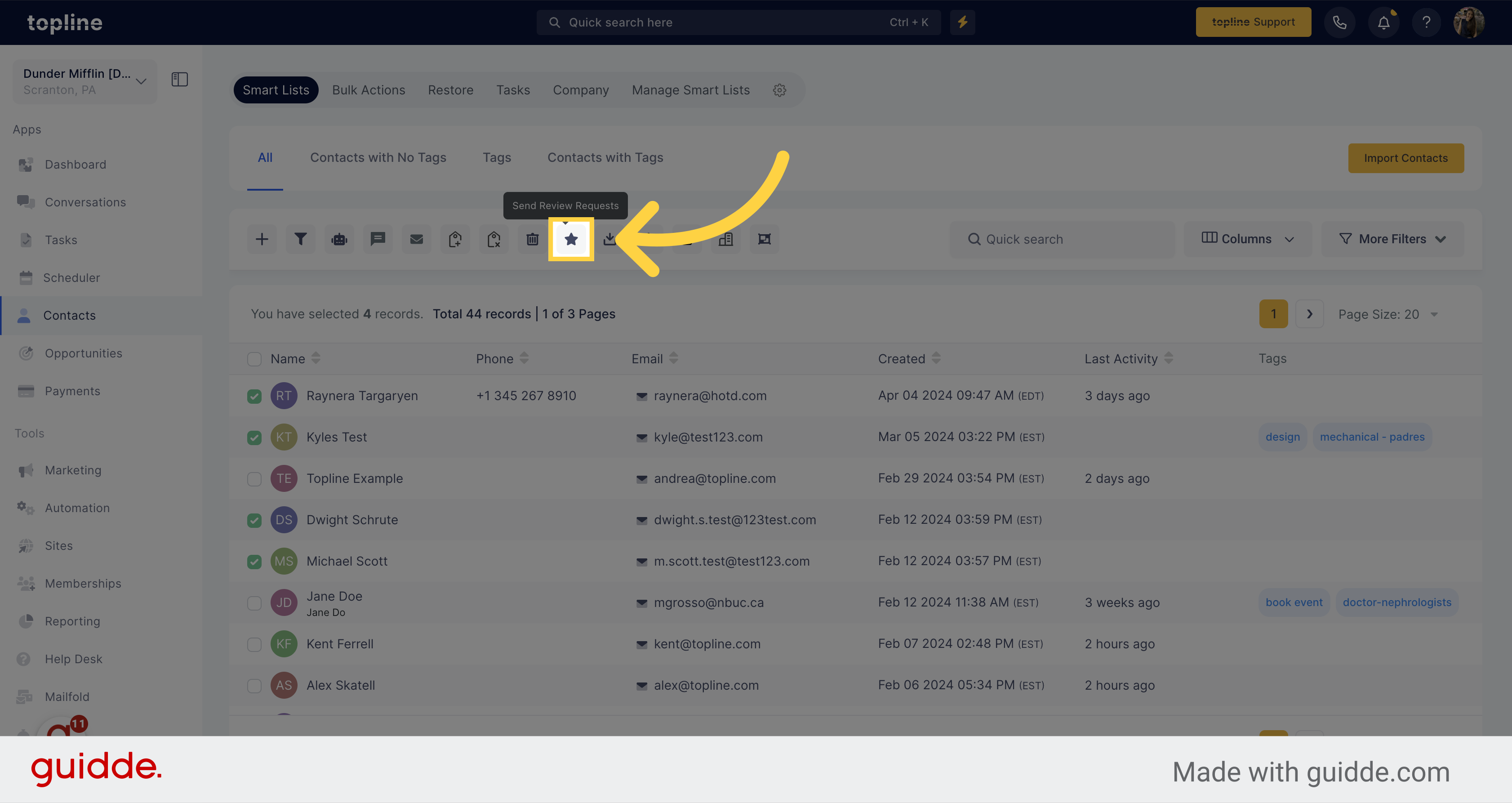Viewport: 1512px width, 803px height.
Task: Toggle checkbox for Topline Example contact
Action: tap(254, 478)
